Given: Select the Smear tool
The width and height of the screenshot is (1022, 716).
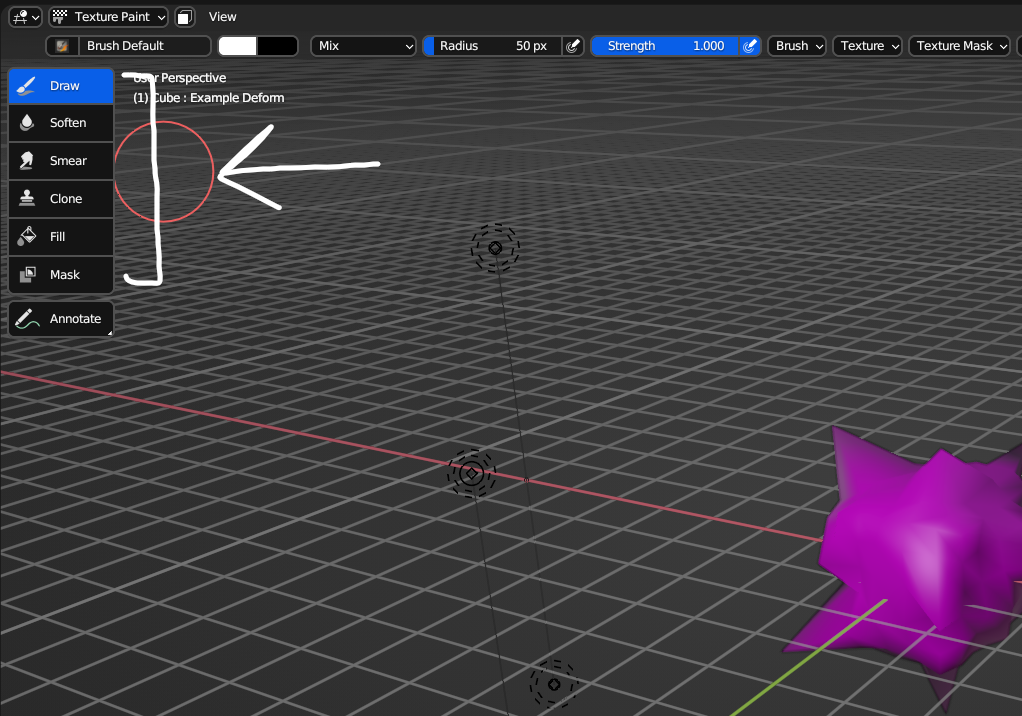Looking at the screenshot, I should point(61,161).
